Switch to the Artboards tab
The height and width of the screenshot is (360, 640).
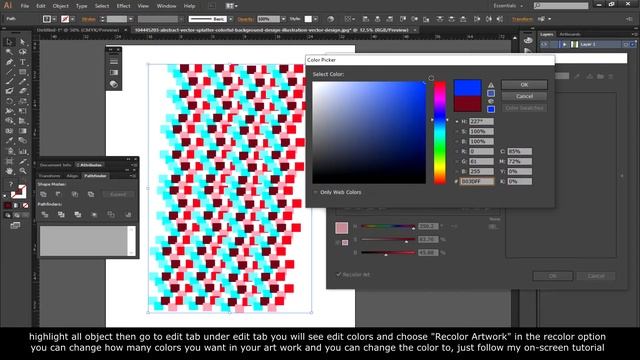[570, 34]
